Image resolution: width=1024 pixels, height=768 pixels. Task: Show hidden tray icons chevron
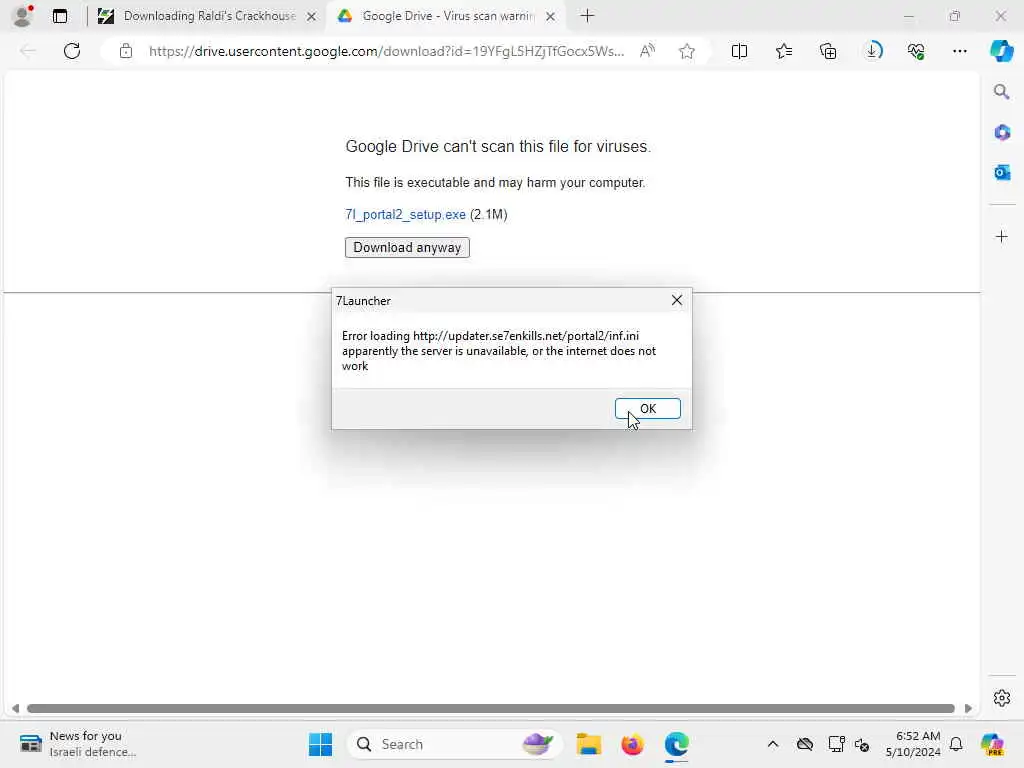pyautogui.click(x=773, y=744)
